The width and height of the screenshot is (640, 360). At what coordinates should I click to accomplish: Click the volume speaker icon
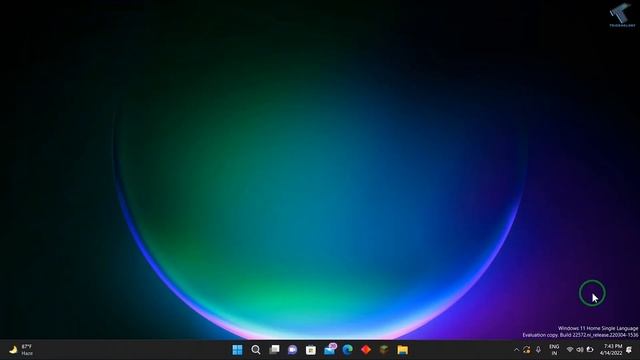coord(580,350)
